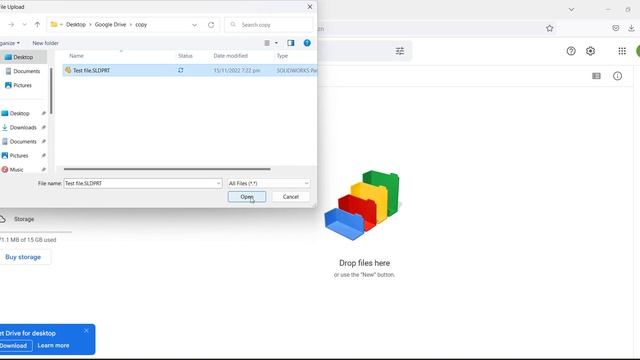Click the Open button in File Upload dialog
This screenshot has width=640, height=360.
(247, 197)
